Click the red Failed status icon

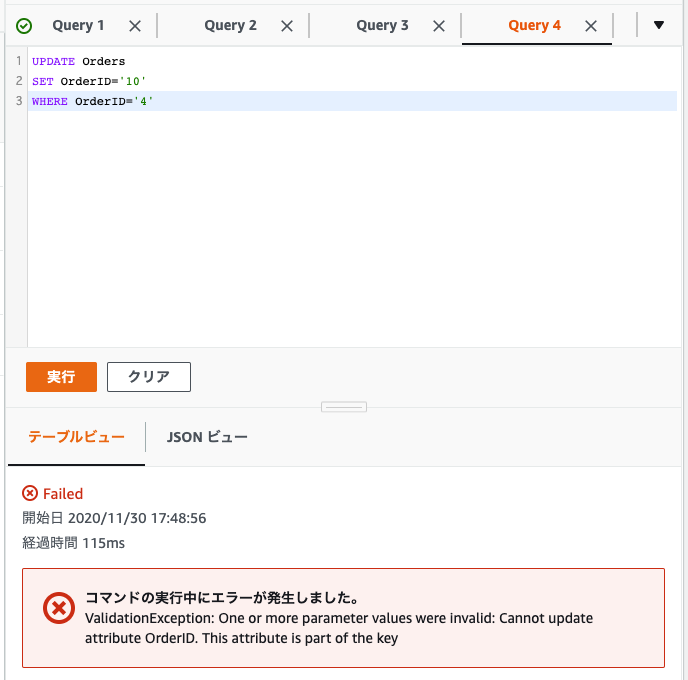[x=30, y=493]
